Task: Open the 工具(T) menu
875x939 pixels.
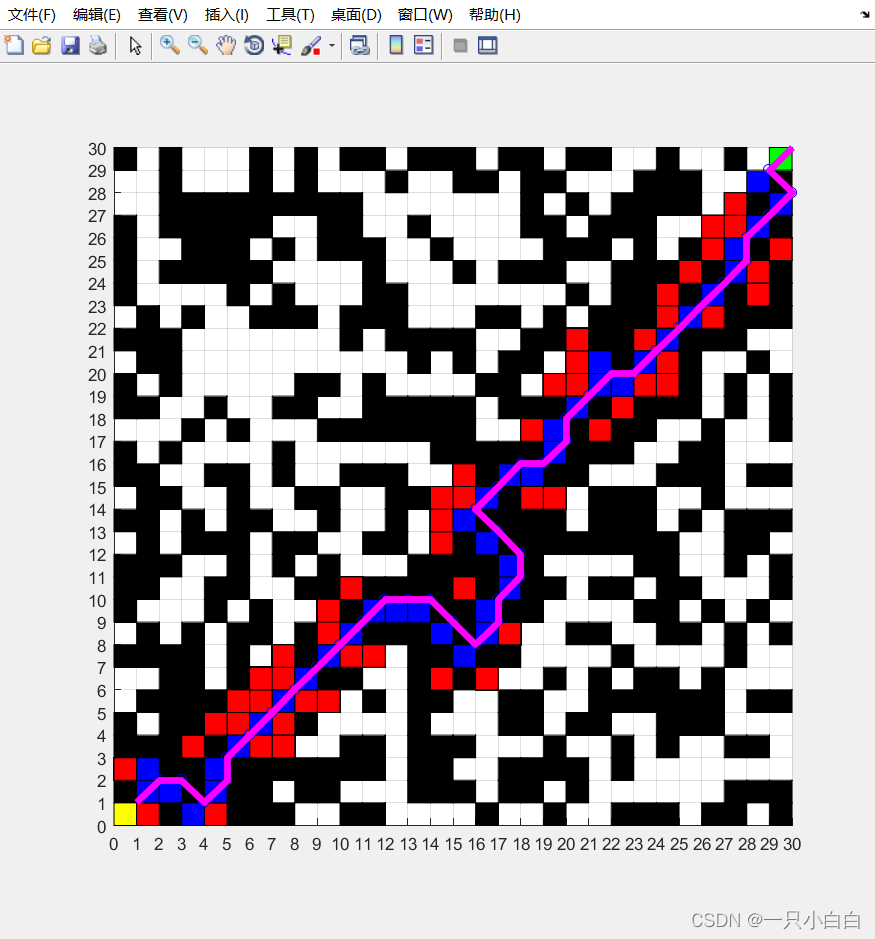Action: tap(289, 15)
